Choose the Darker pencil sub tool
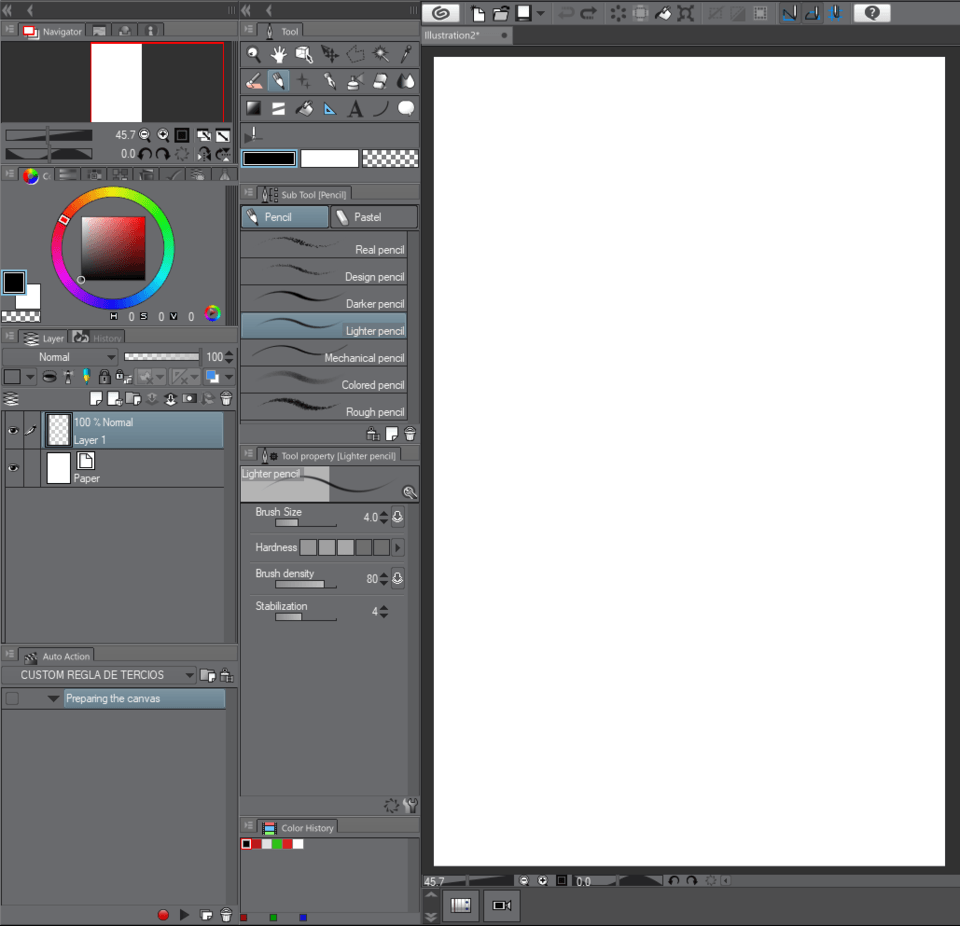 pyautogui.click(x=324, y=303)
